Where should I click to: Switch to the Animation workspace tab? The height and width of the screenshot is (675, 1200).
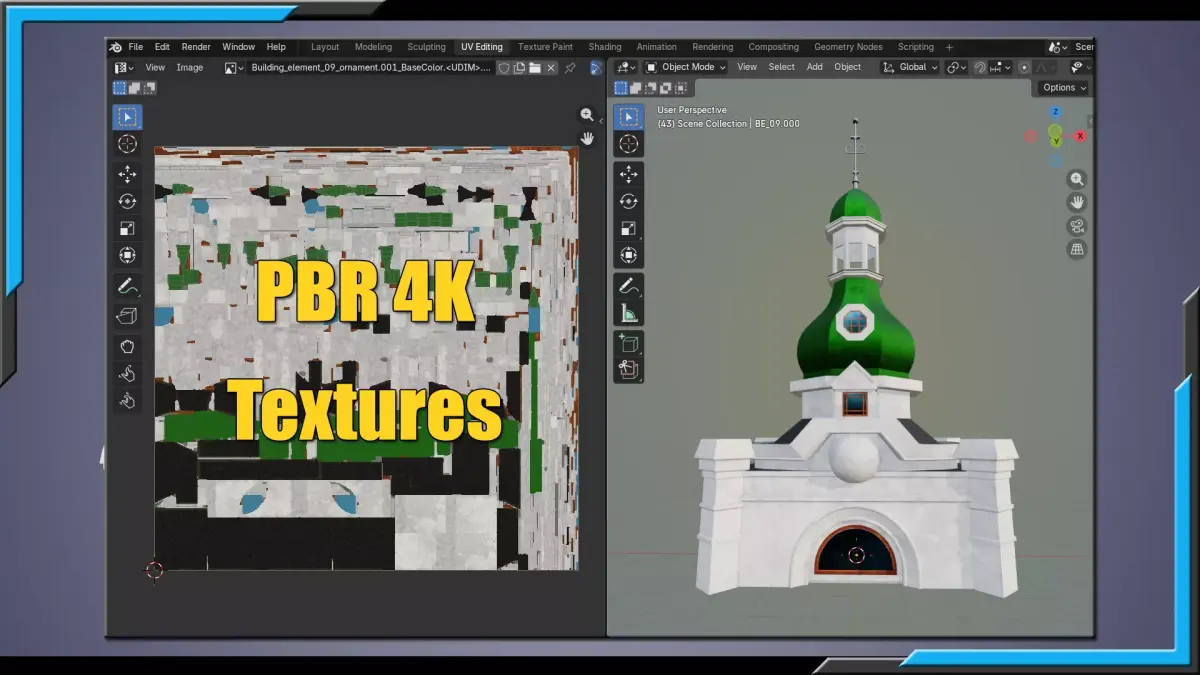(657, 47)
